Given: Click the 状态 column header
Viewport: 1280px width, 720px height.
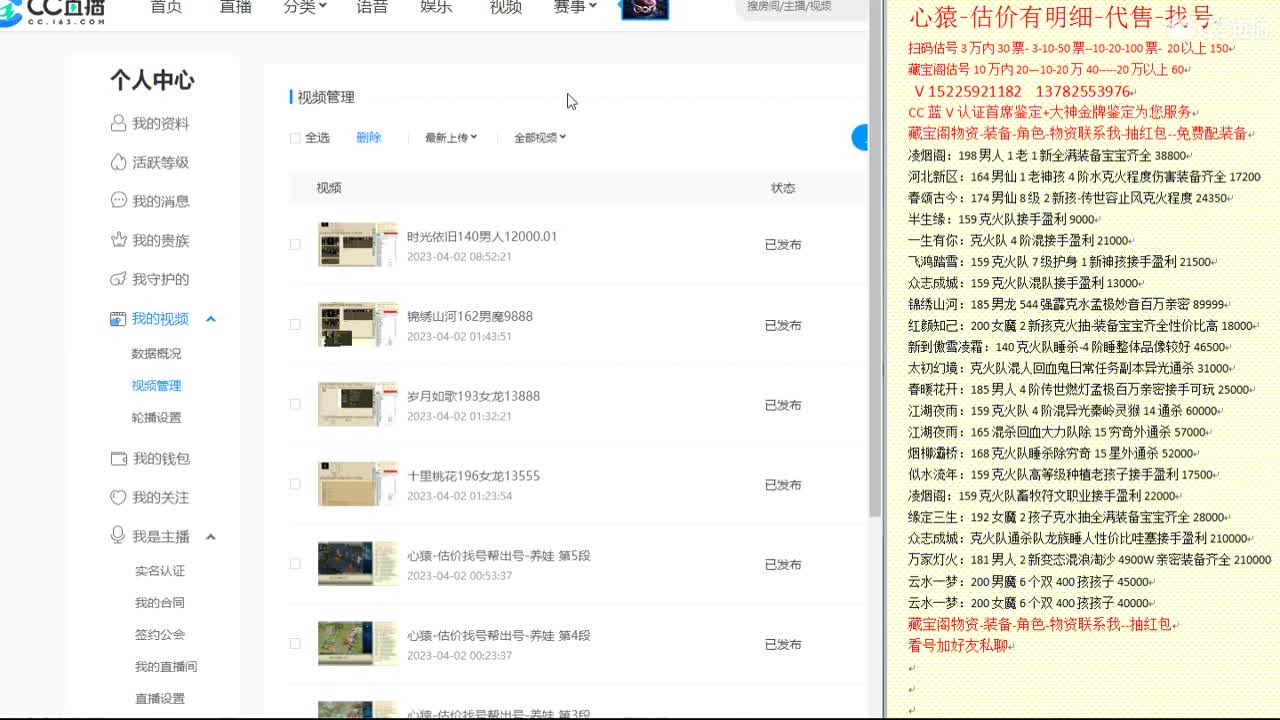Looking at the screenshot, I should coord(783,188).
